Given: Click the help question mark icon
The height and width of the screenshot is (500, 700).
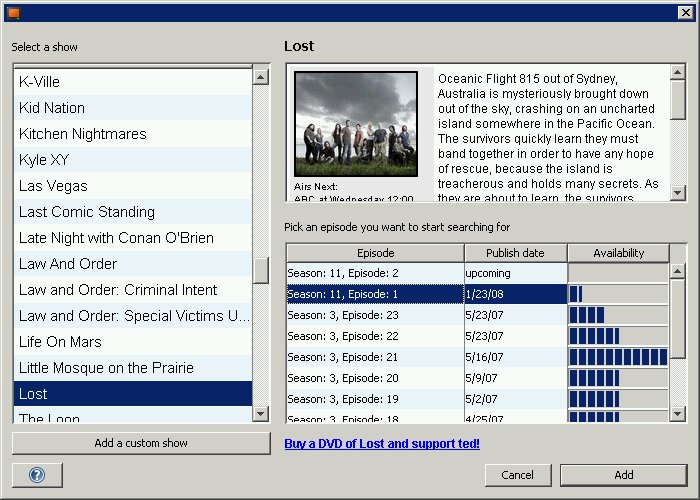Looking at the screenshot, I should pyautogui.click(x=37, y=475).
